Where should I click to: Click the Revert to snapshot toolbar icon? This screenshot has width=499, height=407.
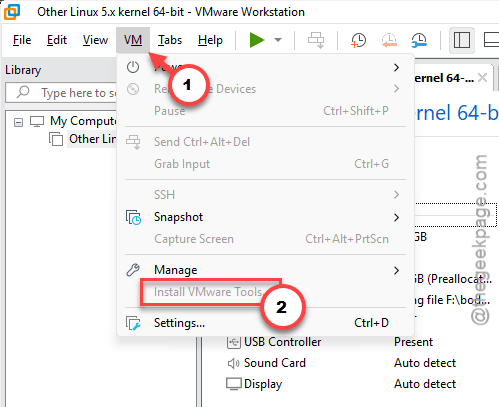389,40
